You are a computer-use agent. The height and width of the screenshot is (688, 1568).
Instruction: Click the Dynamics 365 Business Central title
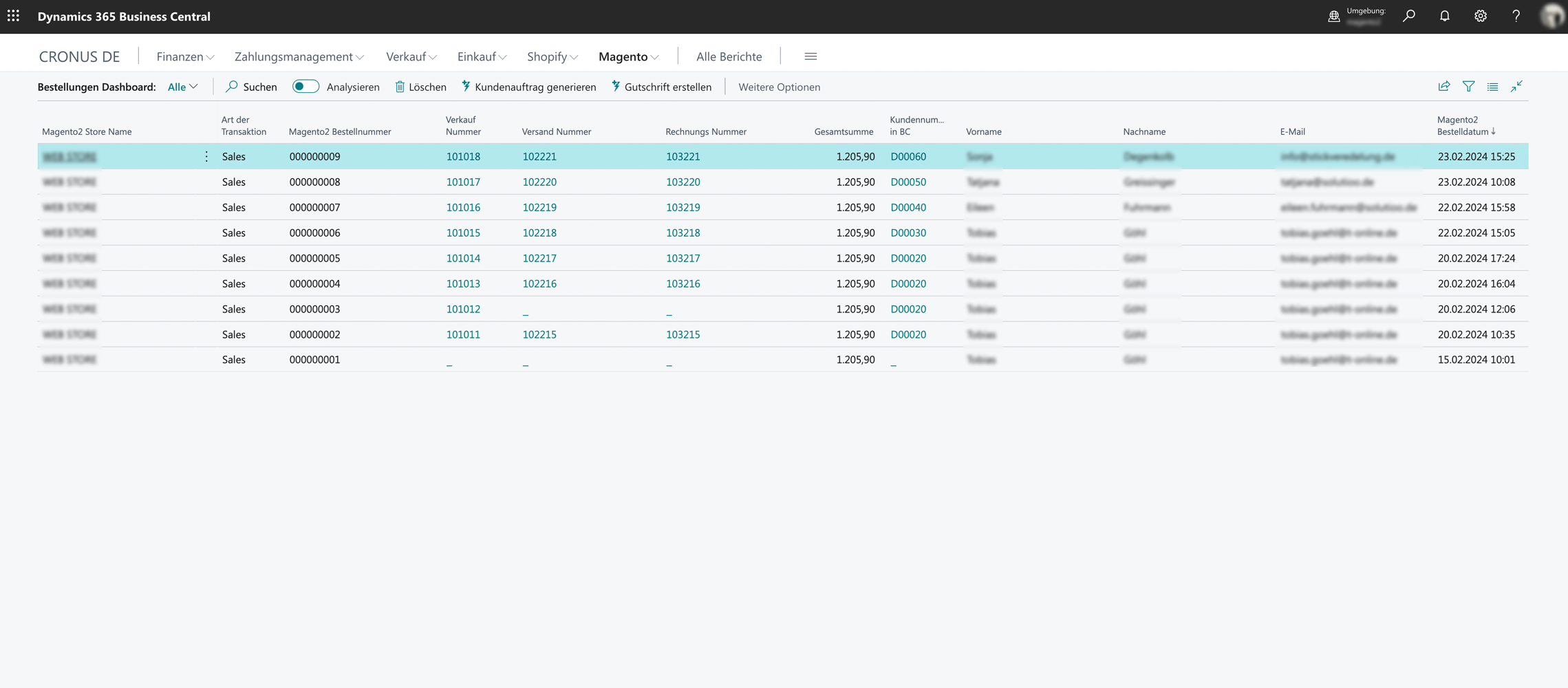pos(124,17)
